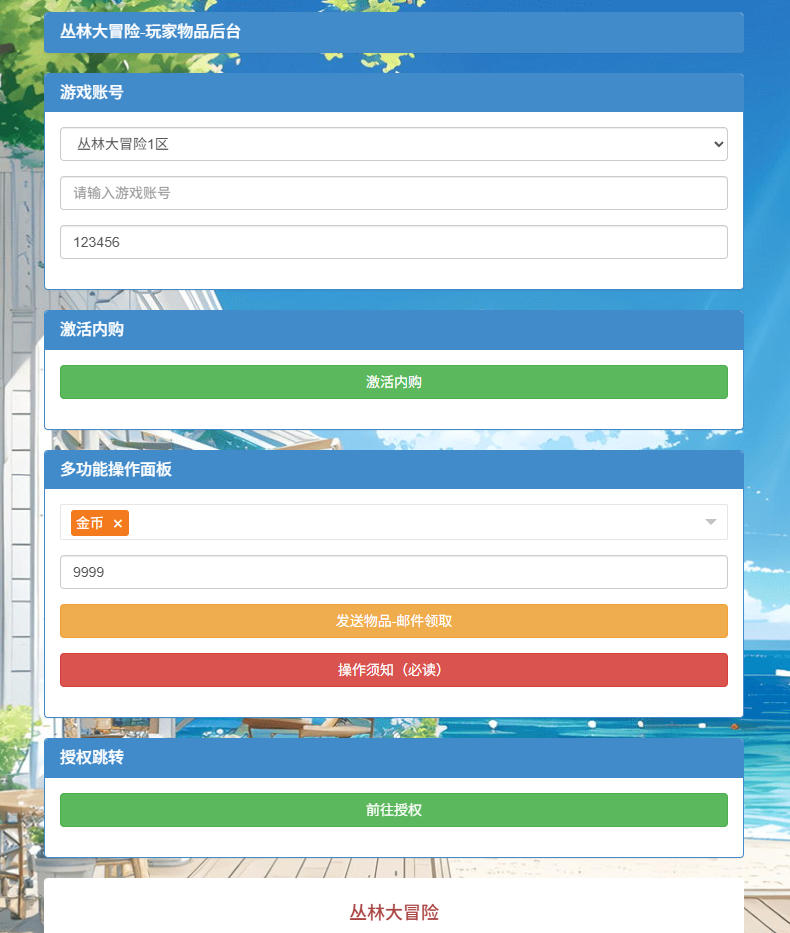Open the 丛林大冒险1区 server dropdown
The width and height of the screenshot is (790, 933).
click(x=393, y=144)
